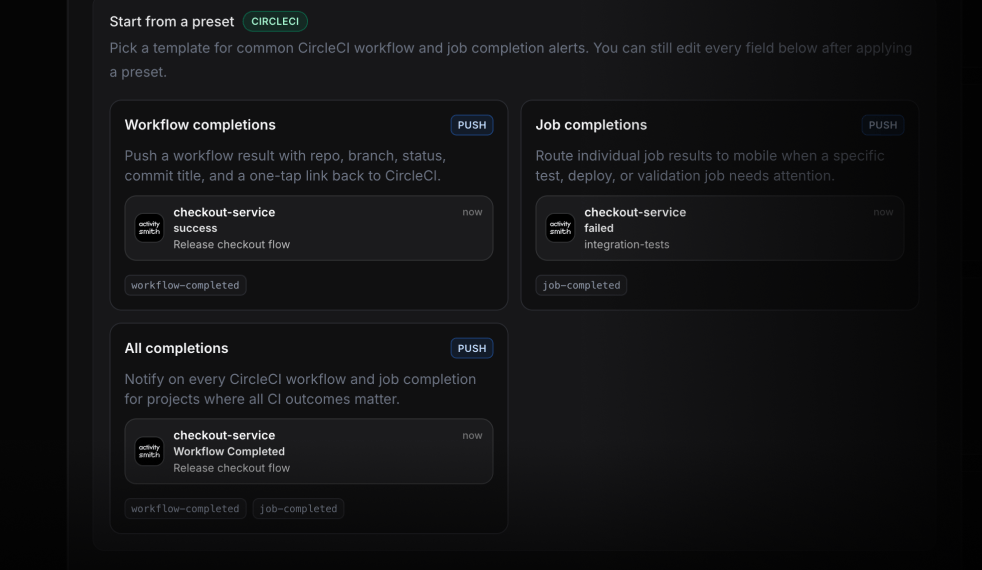Click the CIRCLECI badge next to the heading

point(275,21)
